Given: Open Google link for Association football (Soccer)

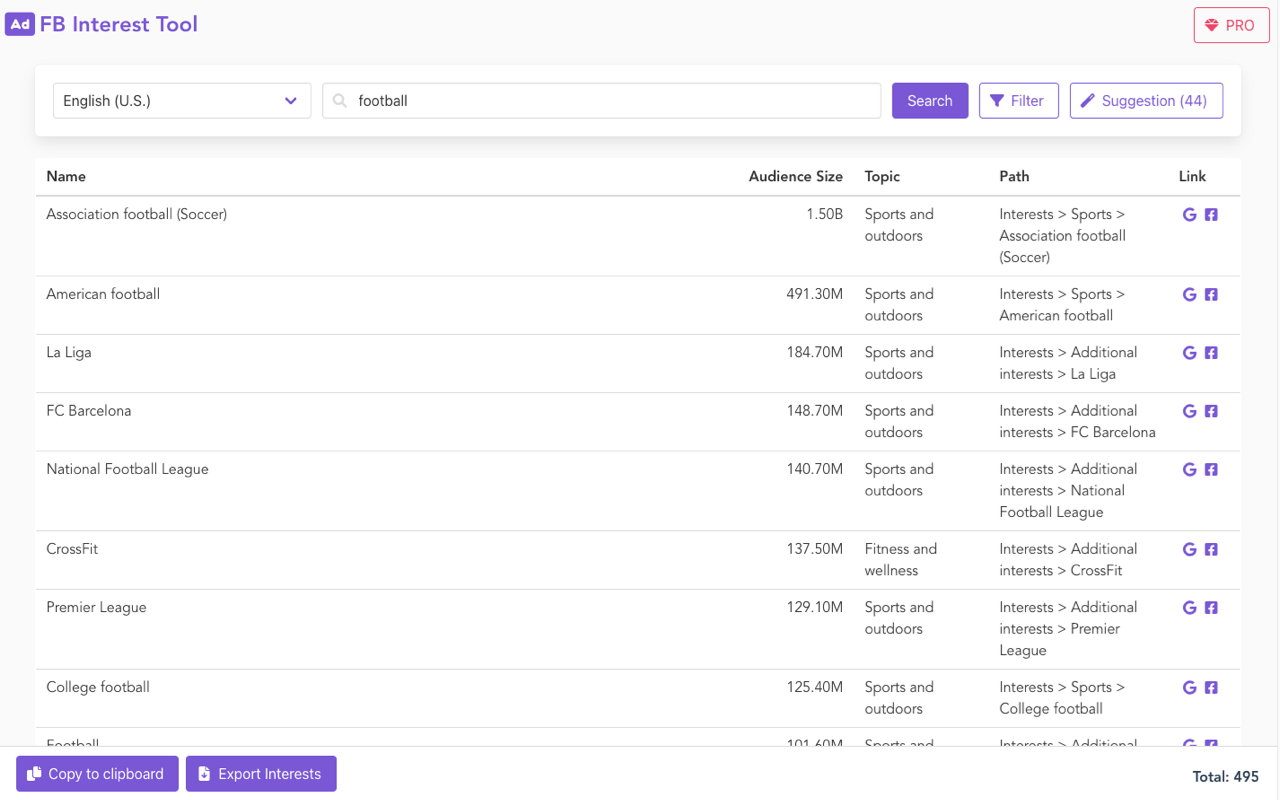Looking at the screenshot, I should 1189,215.
